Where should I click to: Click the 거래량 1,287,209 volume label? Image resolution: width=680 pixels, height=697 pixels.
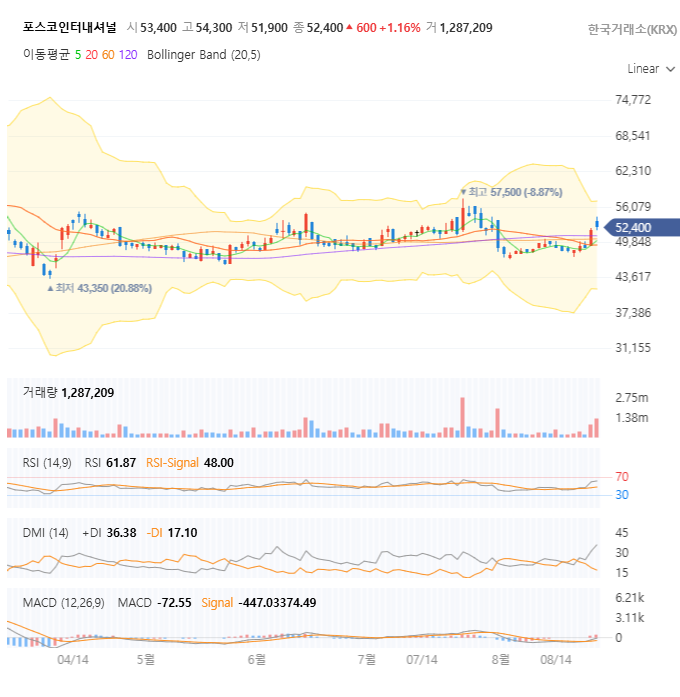point(68,393)
